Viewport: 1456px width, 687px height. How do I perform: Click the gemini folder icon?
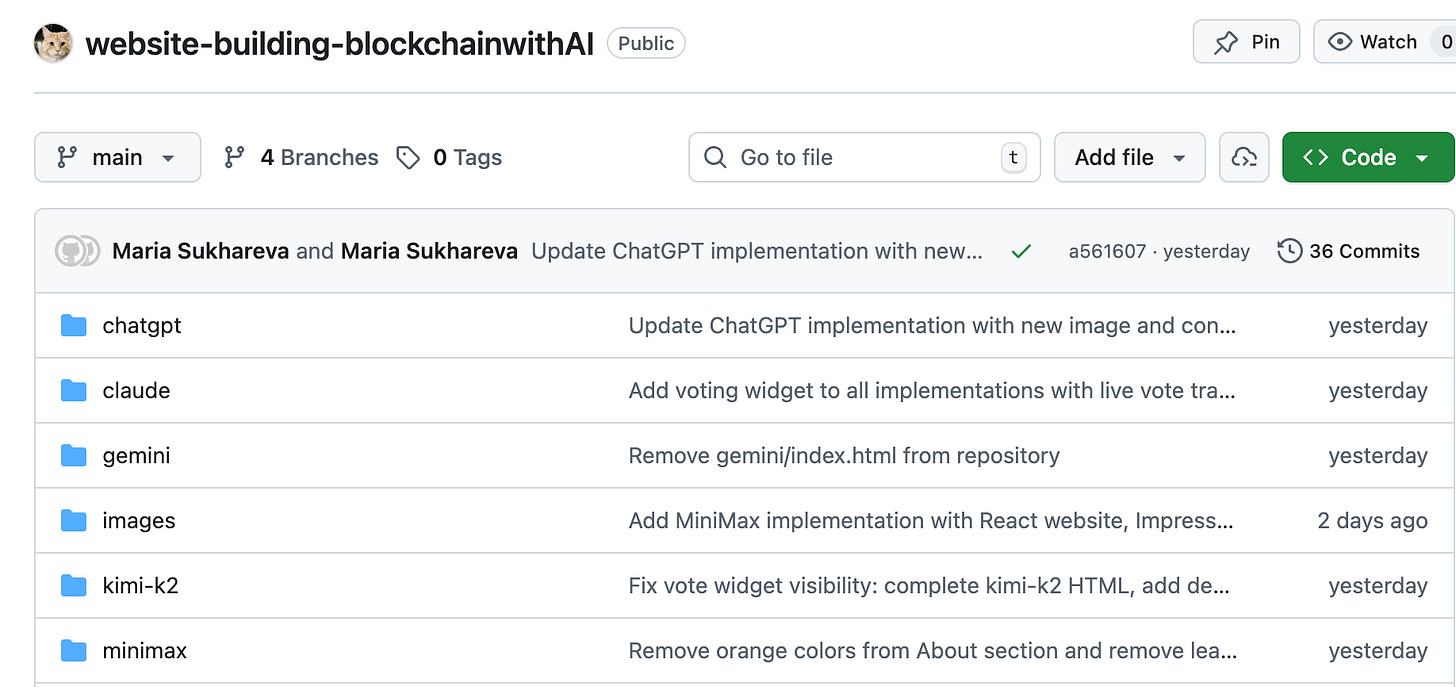pos(74,456)
